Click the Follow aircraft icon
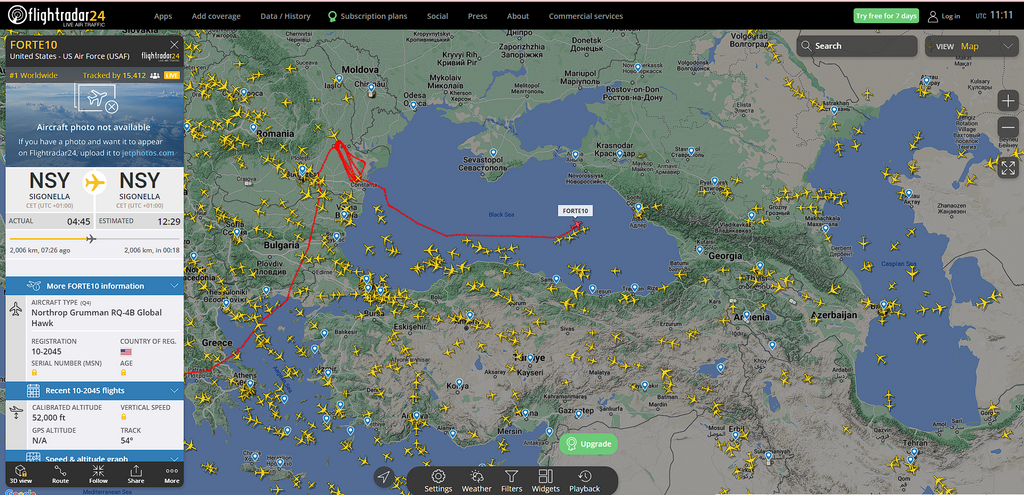Viewport: 1024px width, 495px height. [99, 474]
